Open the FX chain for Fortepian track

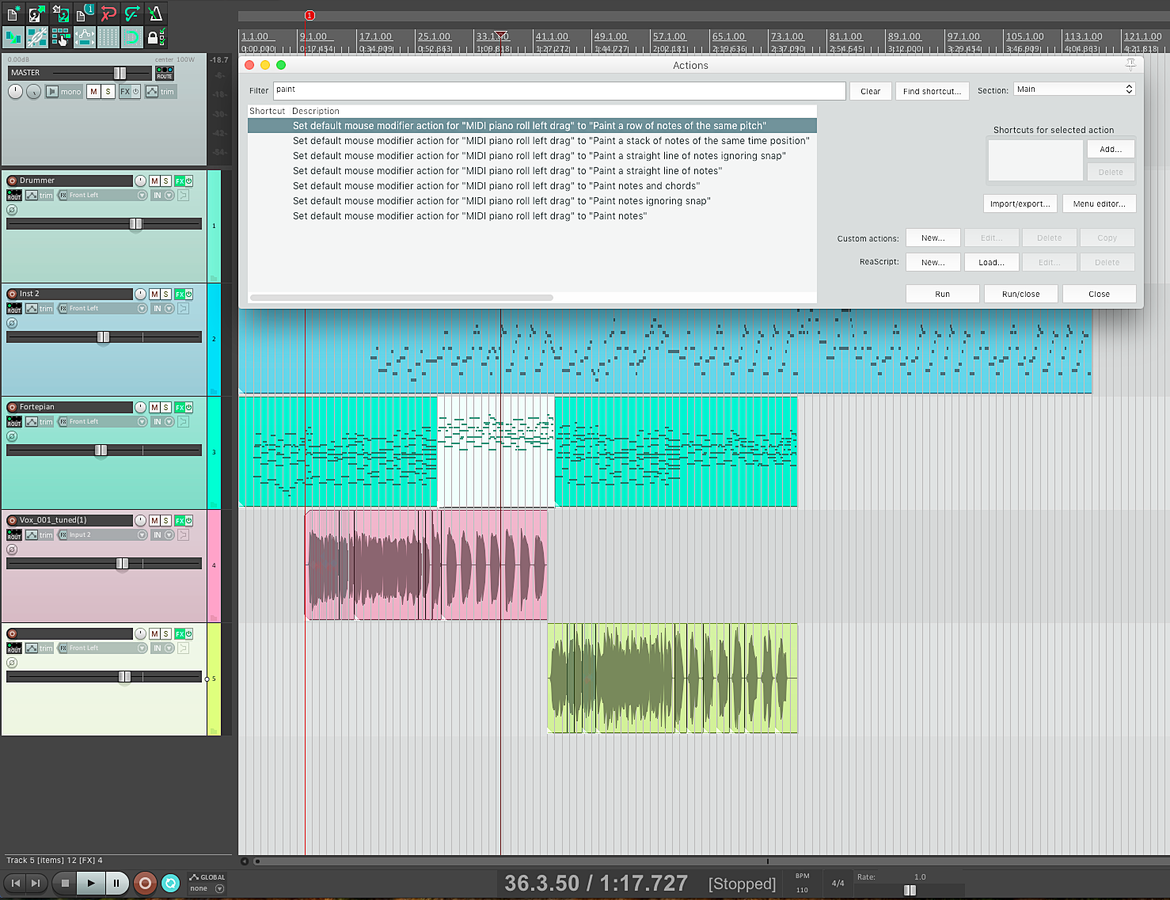[180, 407]
